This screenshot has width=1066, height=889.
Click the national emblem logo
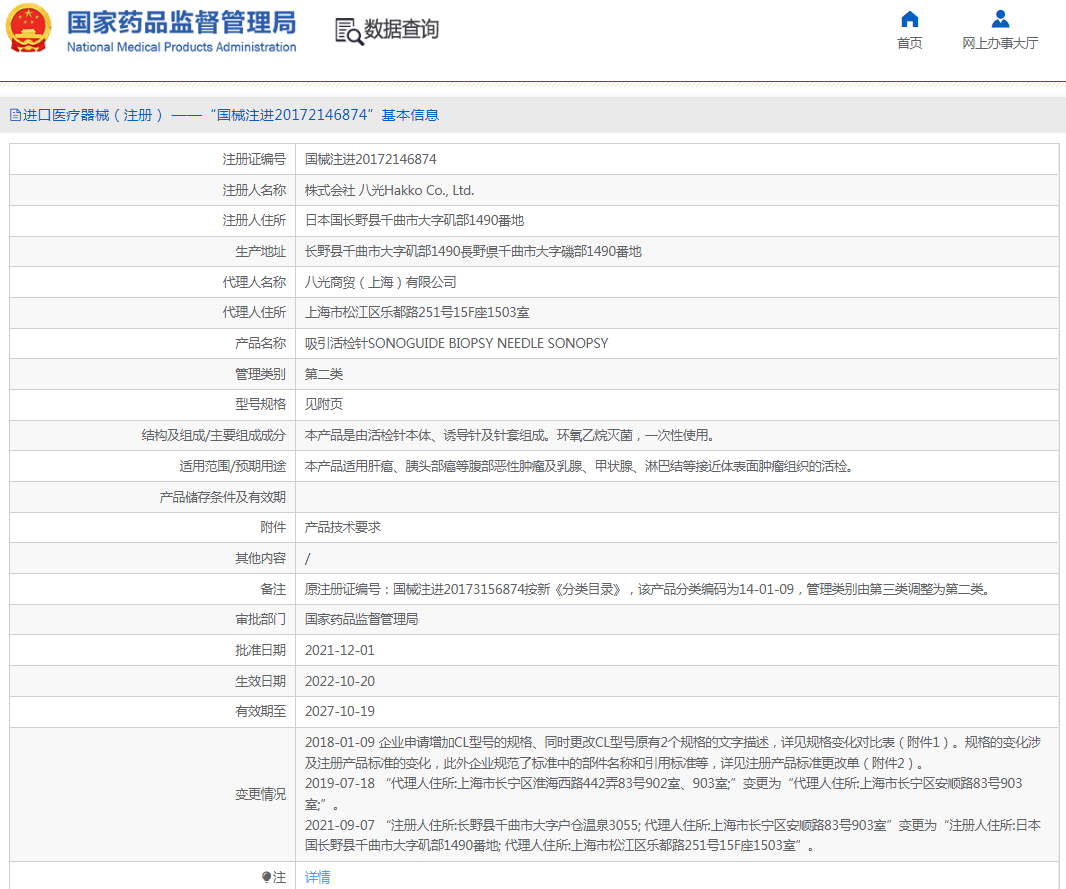29,29
